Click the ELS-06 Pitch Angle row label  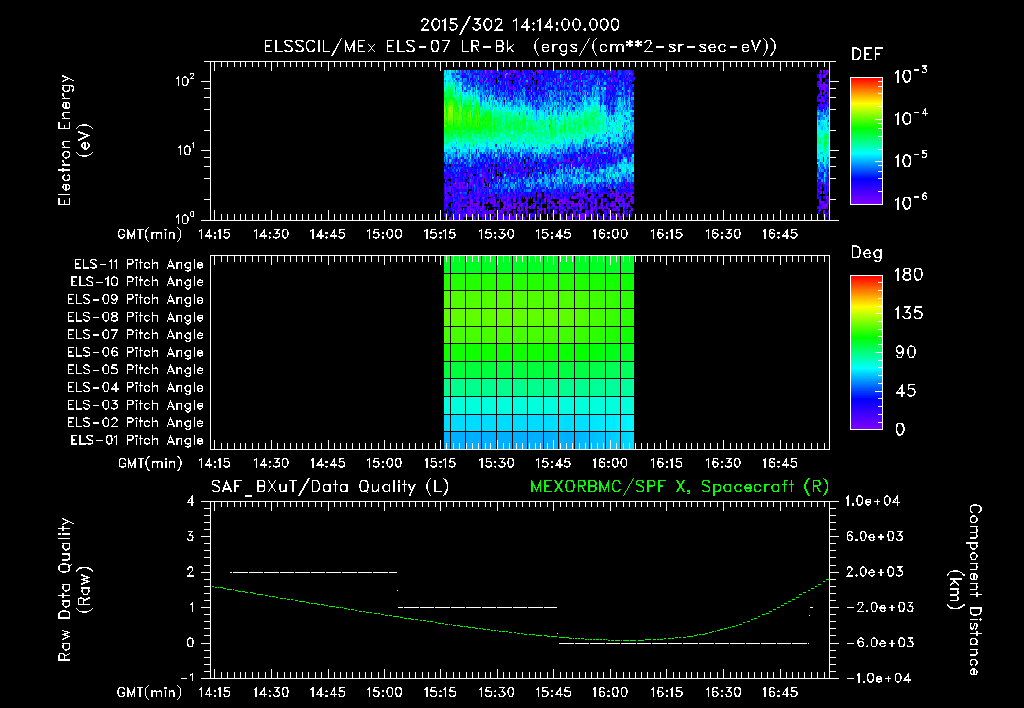136,353
